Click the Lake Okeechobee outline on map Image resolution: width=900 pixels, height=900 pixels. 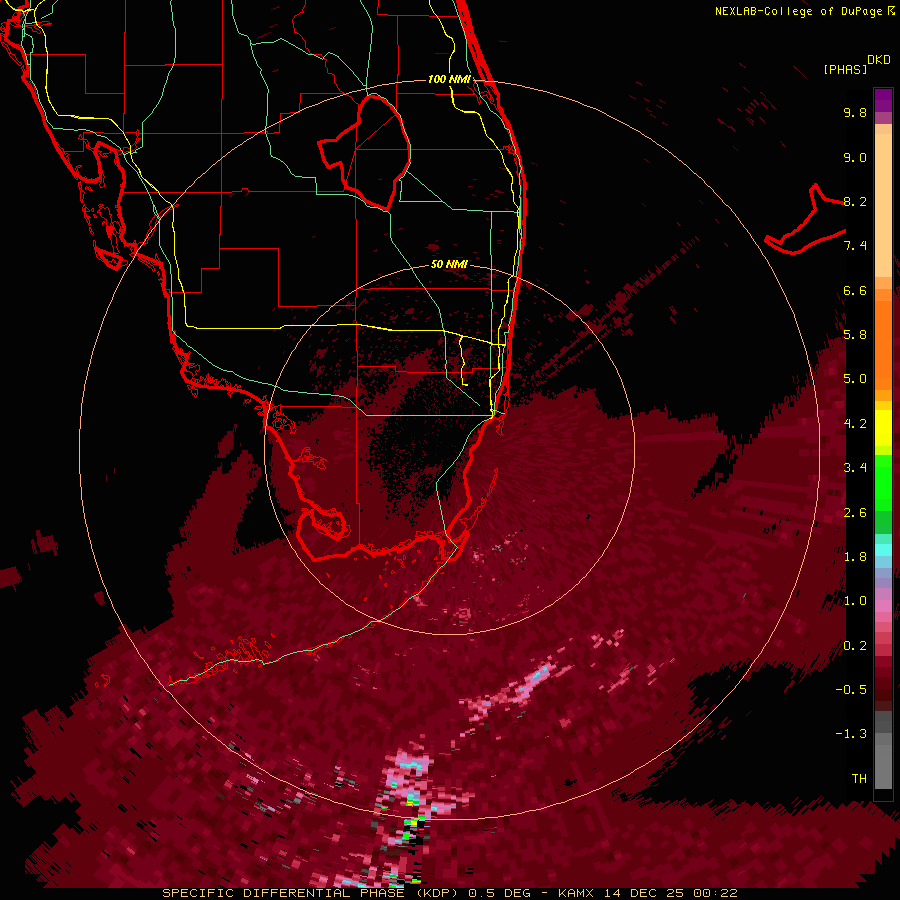click(x=365, y=152)
